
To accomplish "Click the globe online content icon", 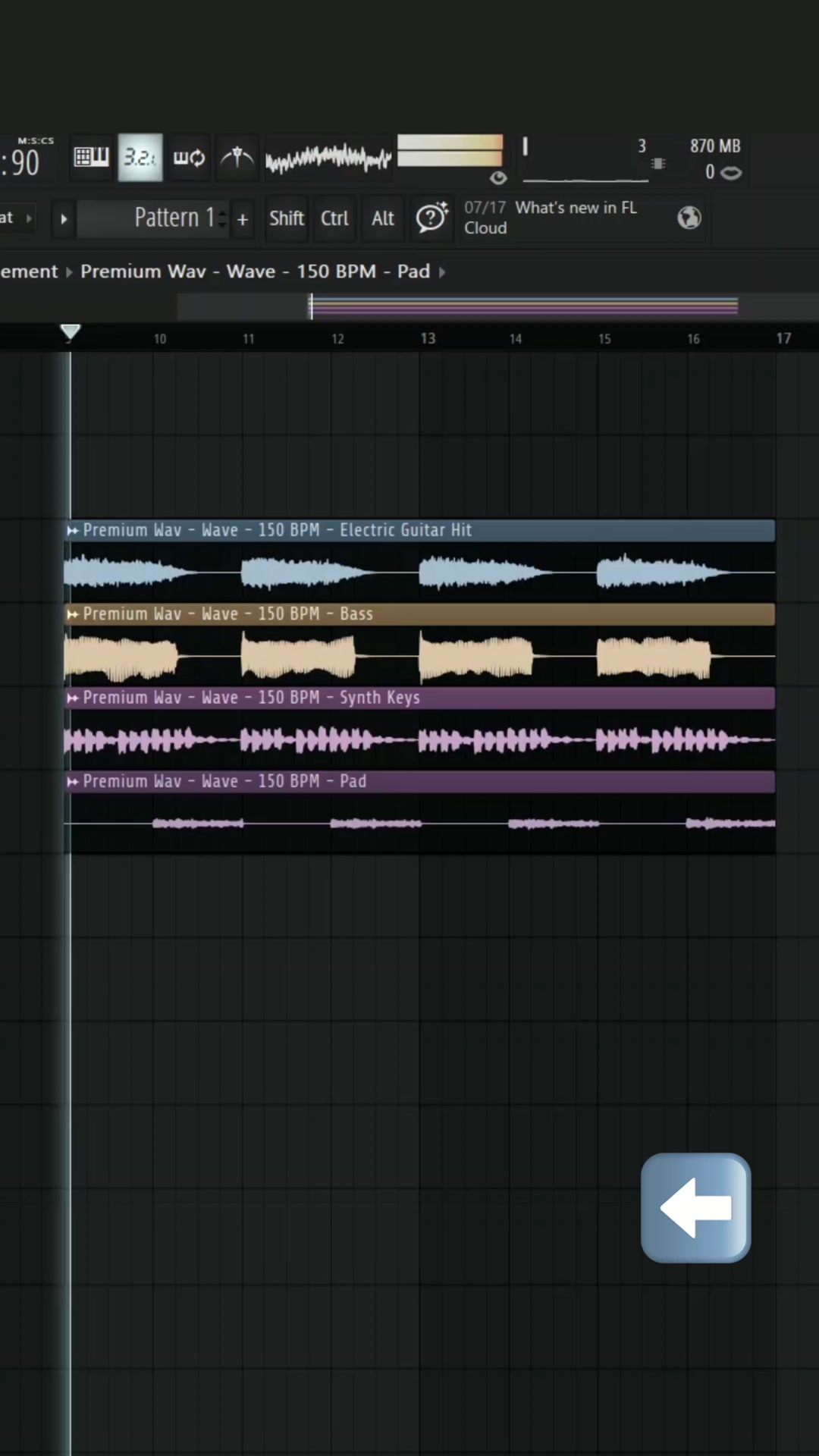I will click(689, 218).
